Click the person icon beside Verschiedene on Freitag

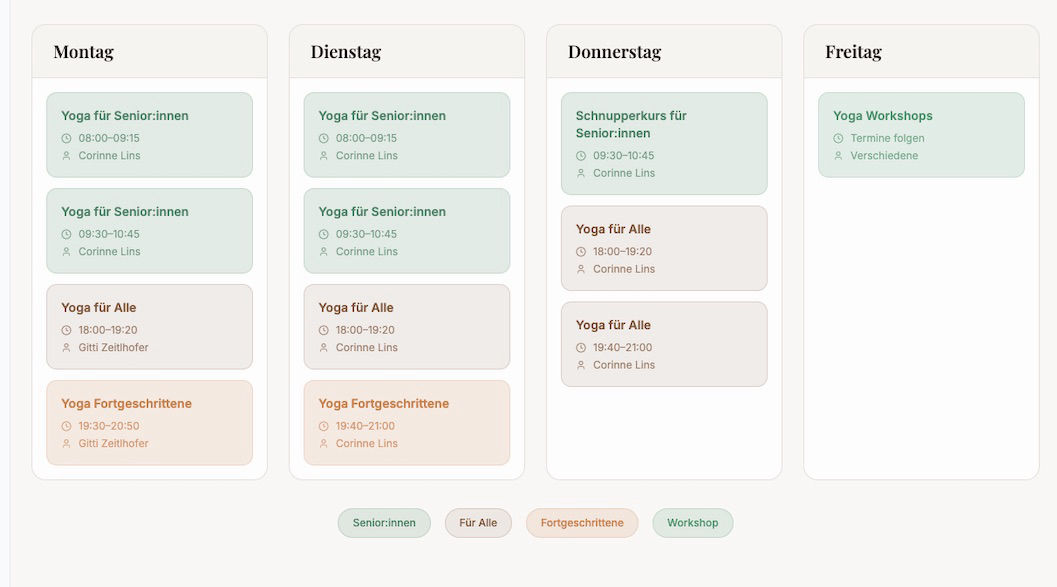click(838, 156)
